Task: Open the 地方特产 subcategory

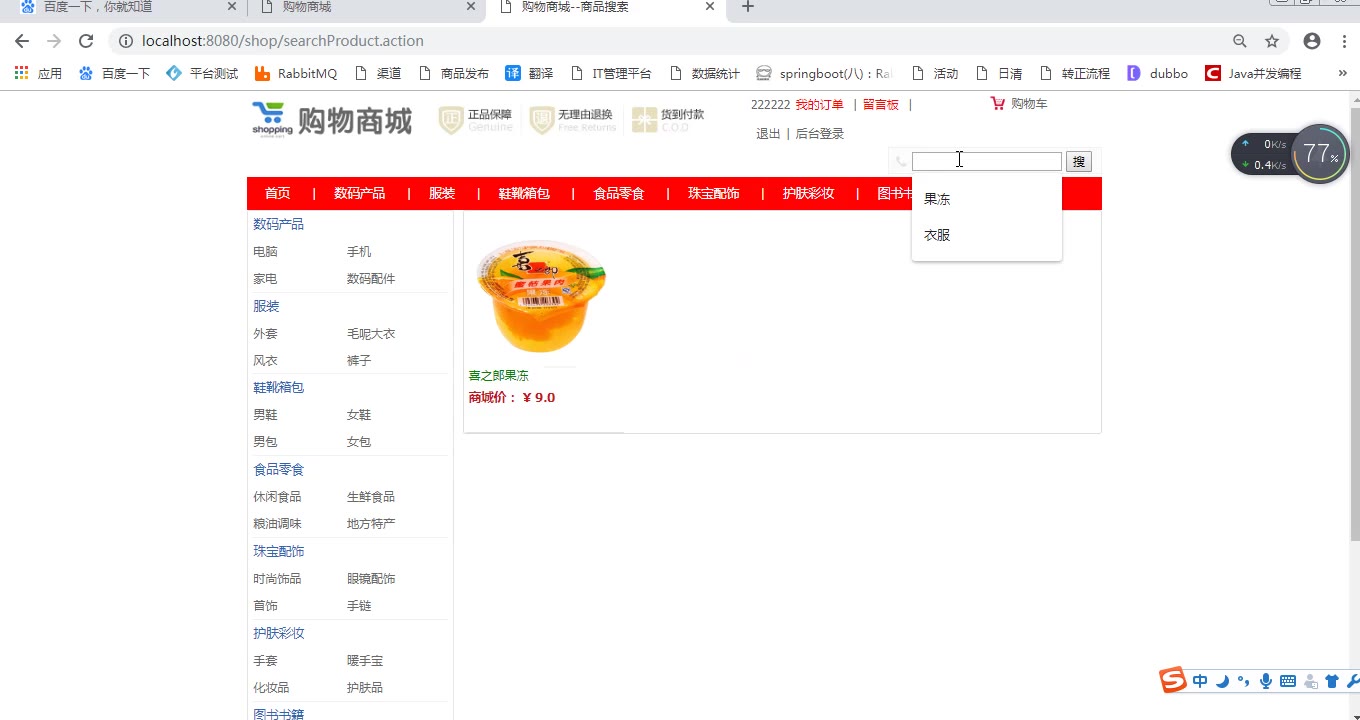Action: click(371, 524)
